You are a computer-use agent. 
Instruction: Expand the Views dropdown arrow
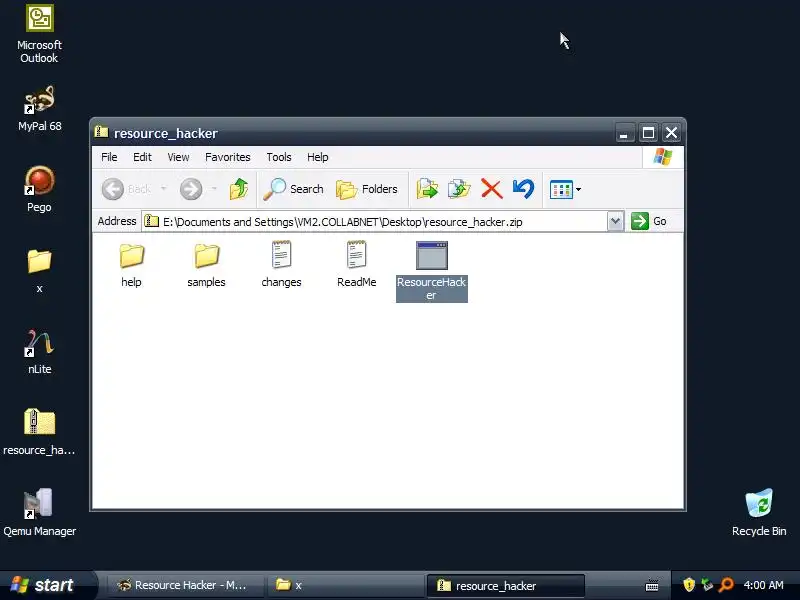pos(579,190)
